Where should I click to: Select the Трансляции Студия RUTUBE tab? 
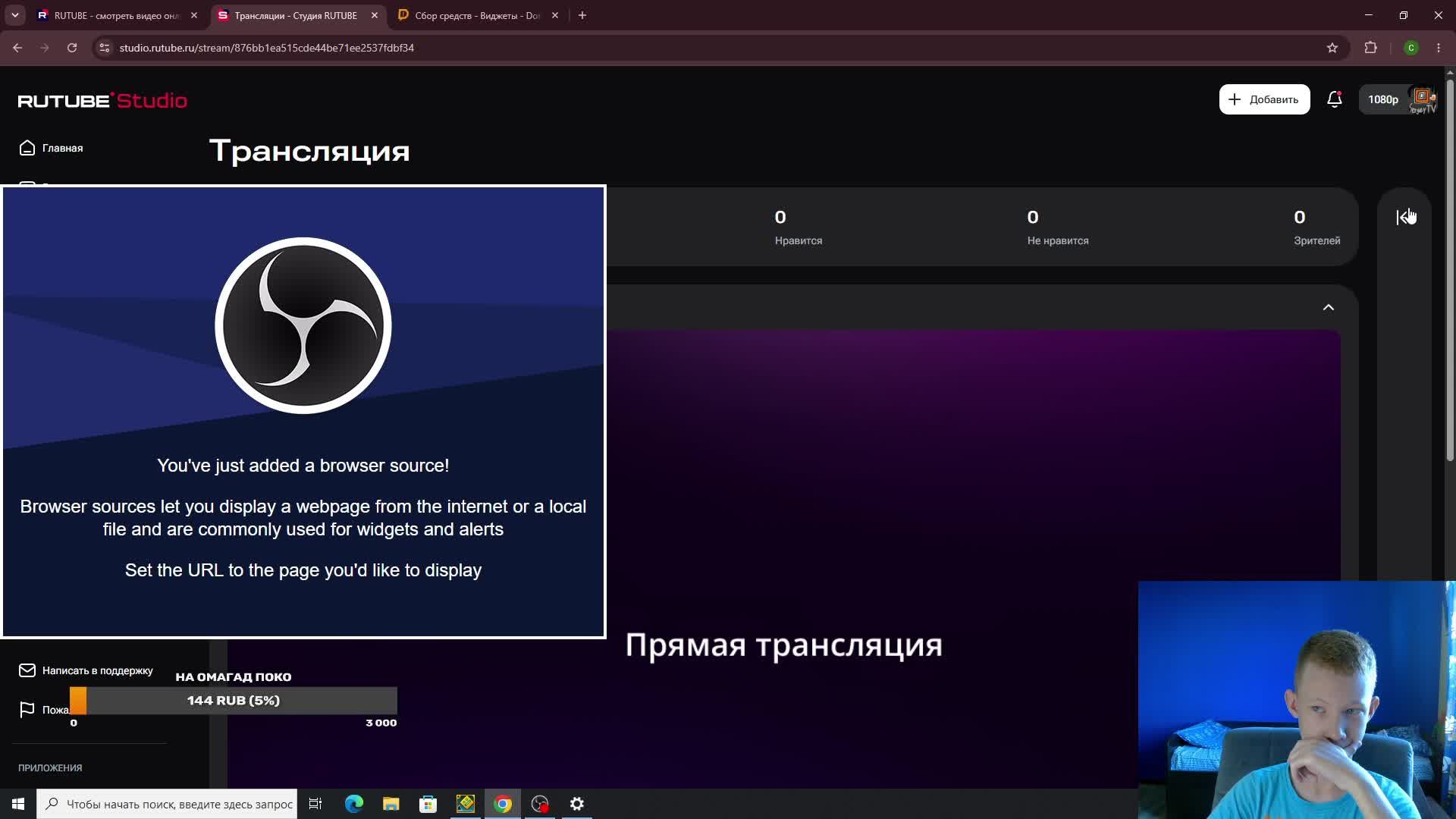coord(296,15)
